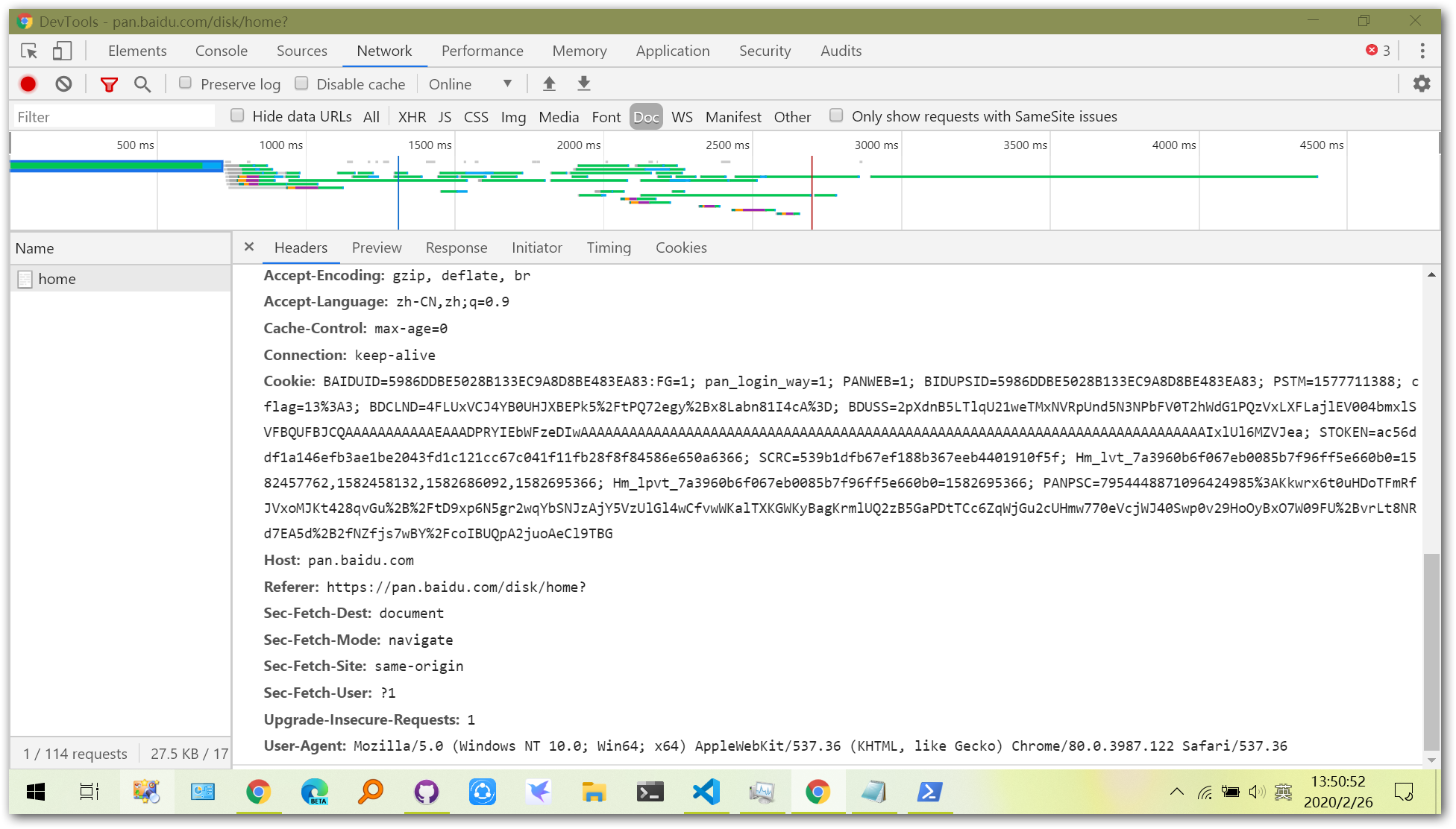Click the error count badge showing 3
The width and height of the screenshot is (1456, 829).
point(1378,51)
